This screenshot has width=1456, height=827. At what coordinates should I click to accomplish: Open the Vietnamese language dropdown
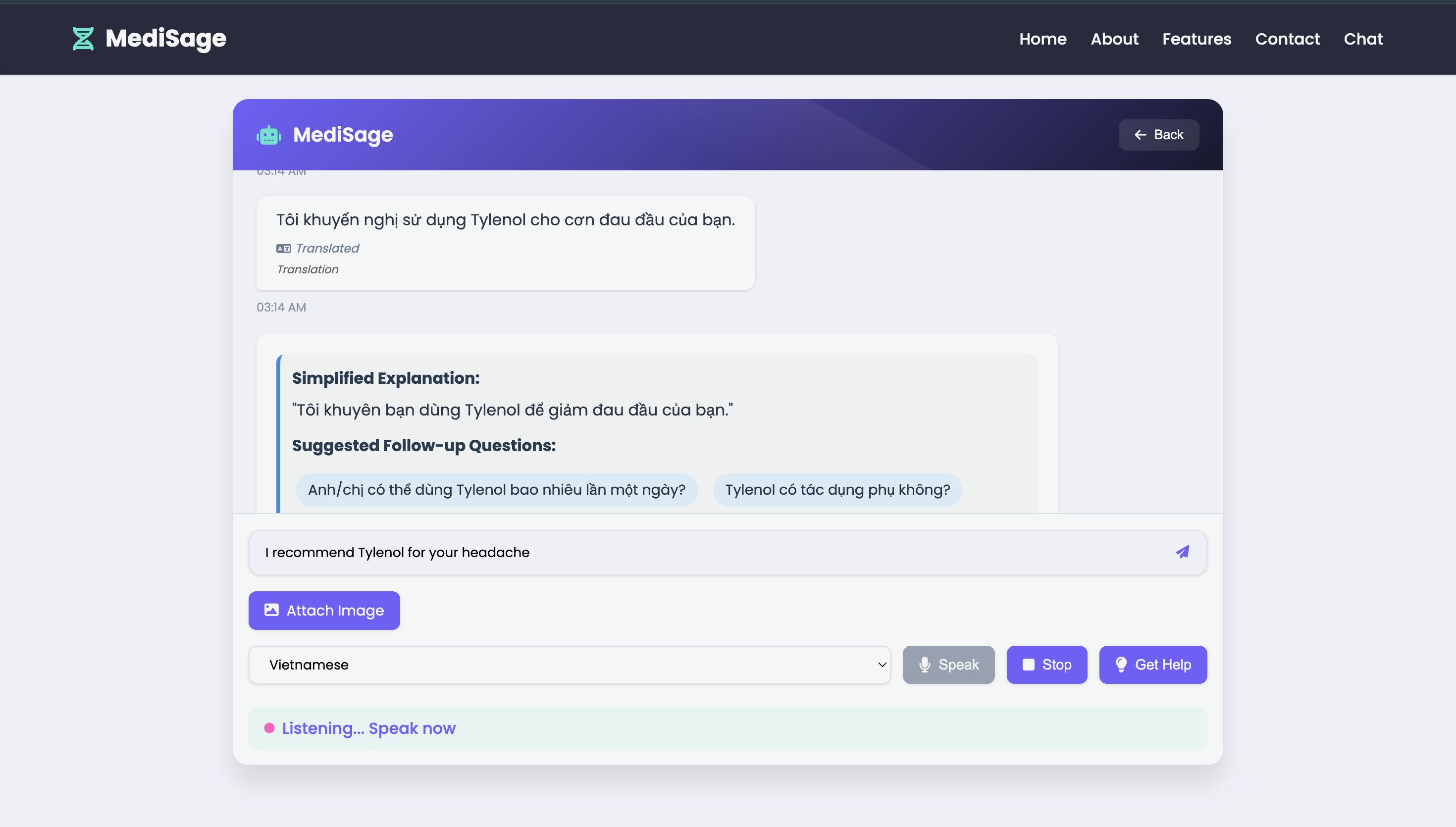click(568, 665)
